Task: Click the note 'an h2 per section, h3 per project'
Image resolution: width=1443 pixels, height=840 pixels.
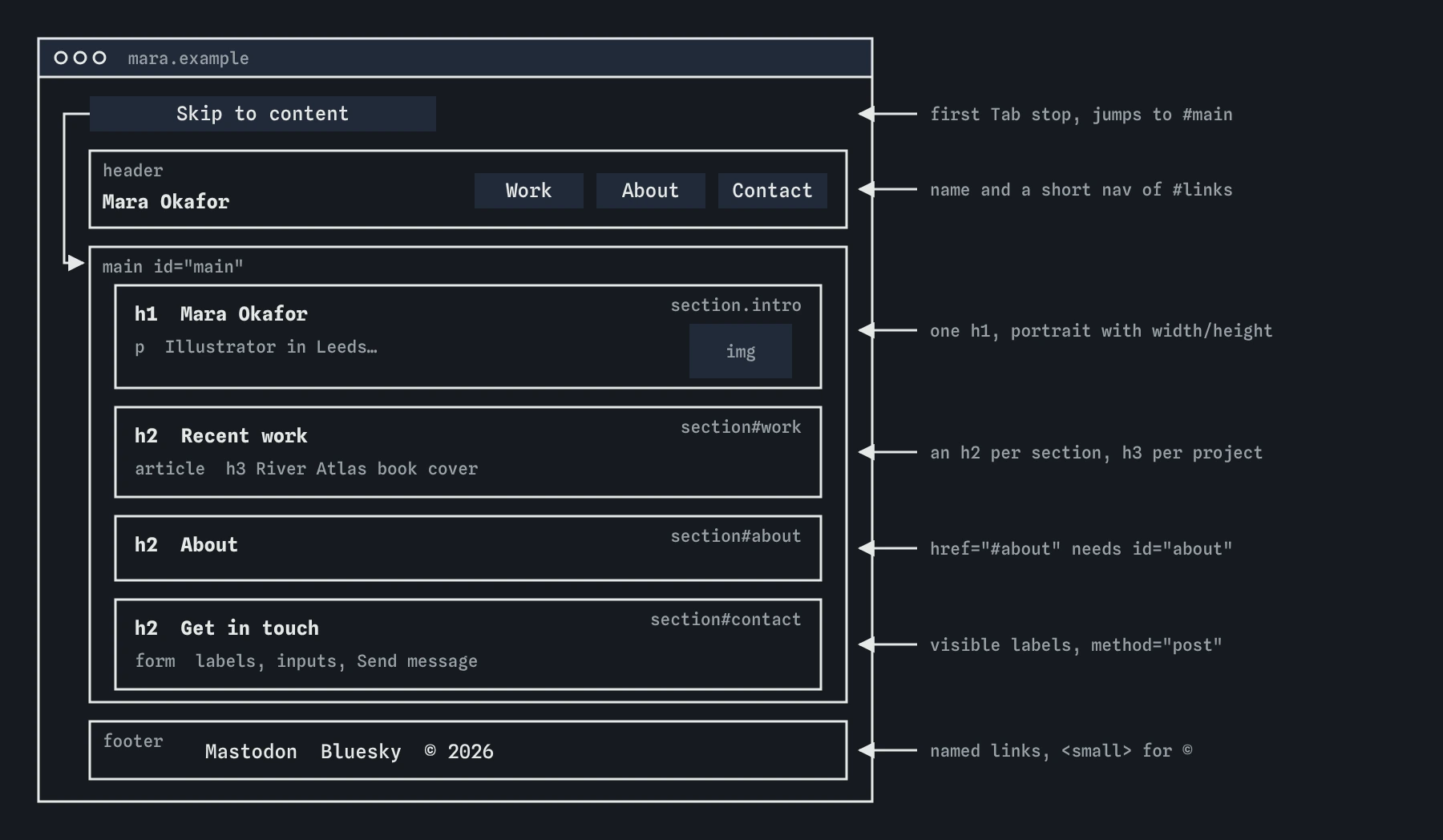Action: (1097, 453)
